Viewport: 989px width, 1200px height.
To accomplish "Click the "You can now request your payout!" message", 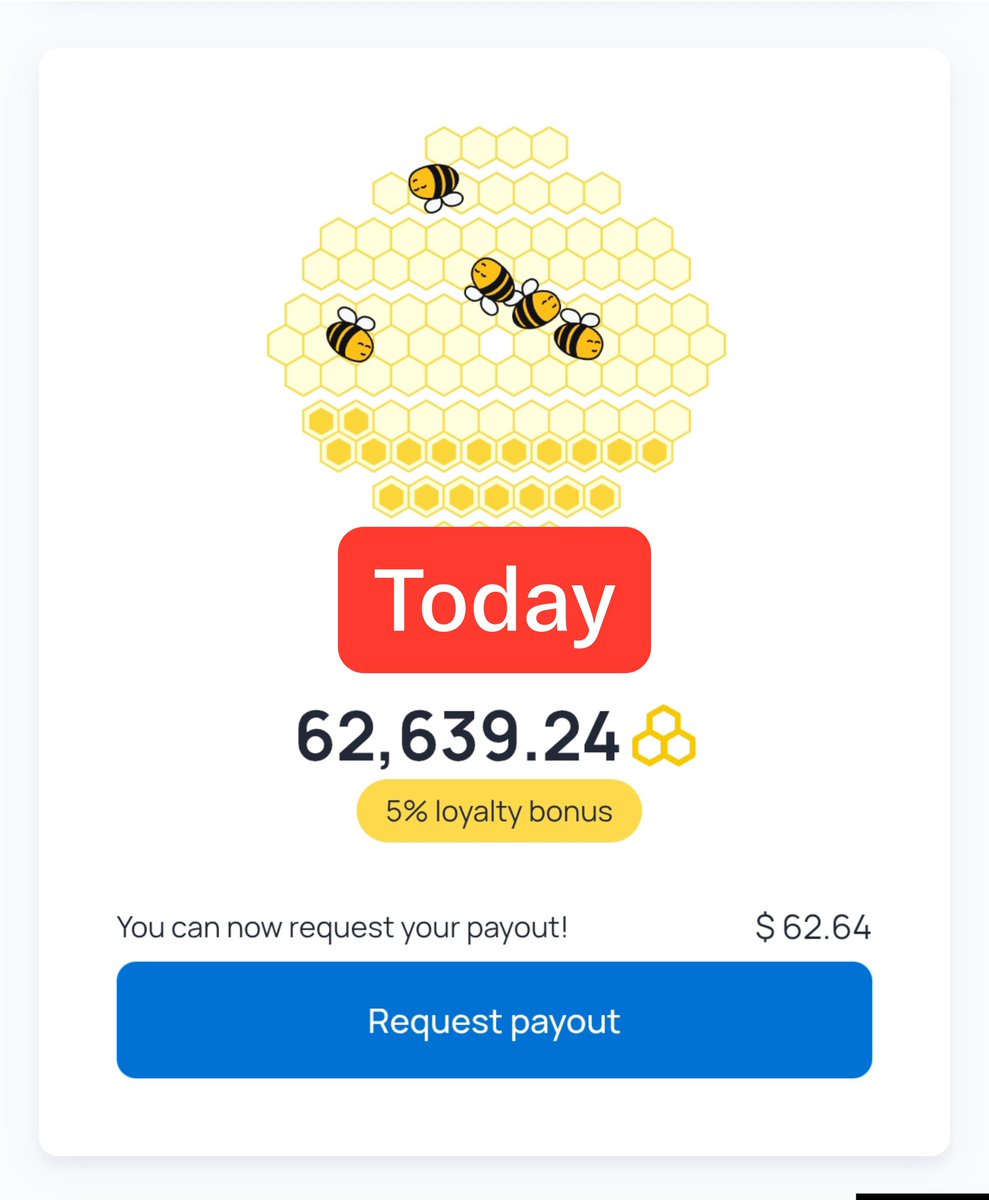I will pyautogui.click(x=342, y=928).
